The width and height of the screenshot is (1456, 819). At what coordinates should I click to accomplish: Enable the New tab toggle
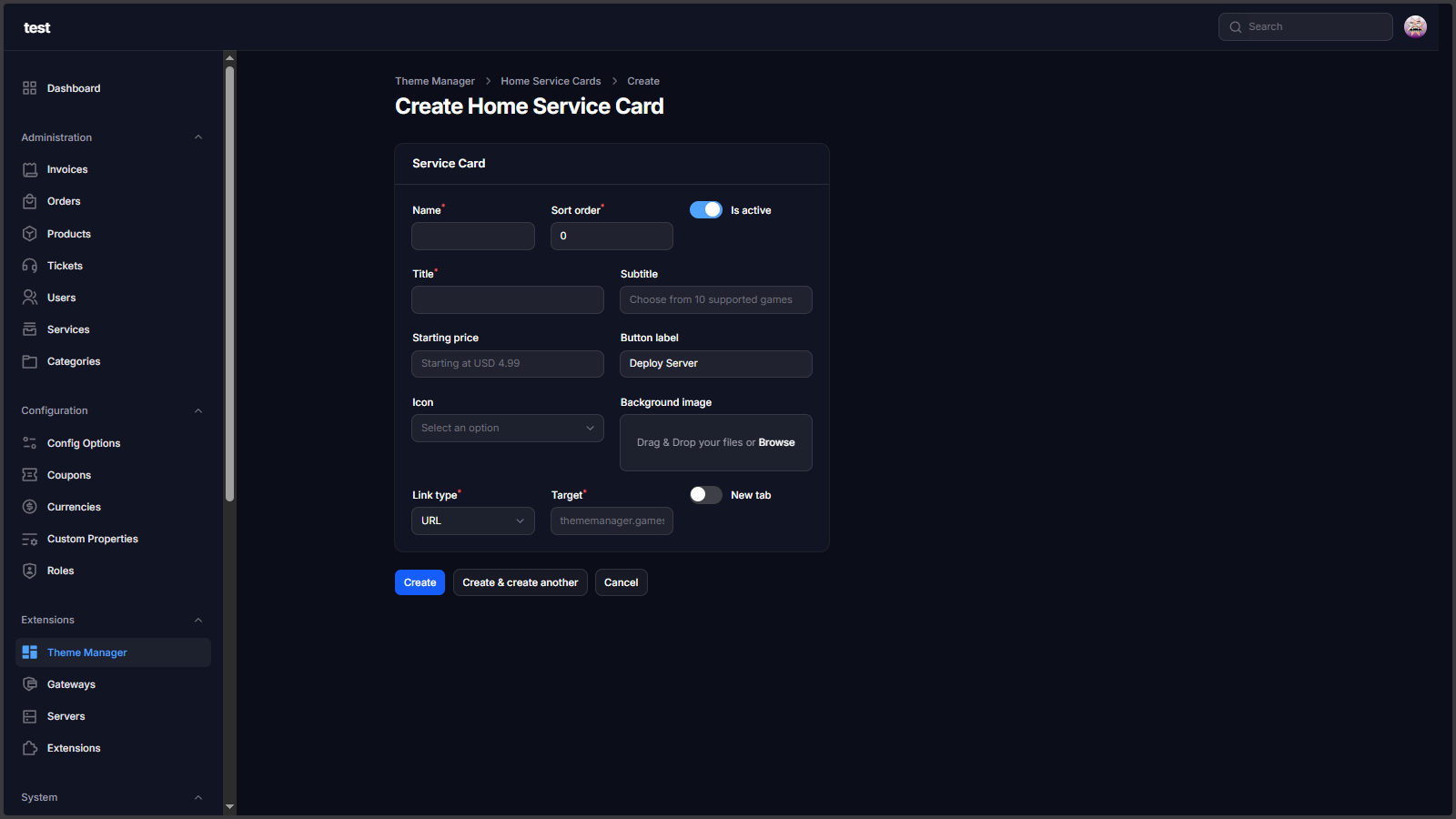705,495
